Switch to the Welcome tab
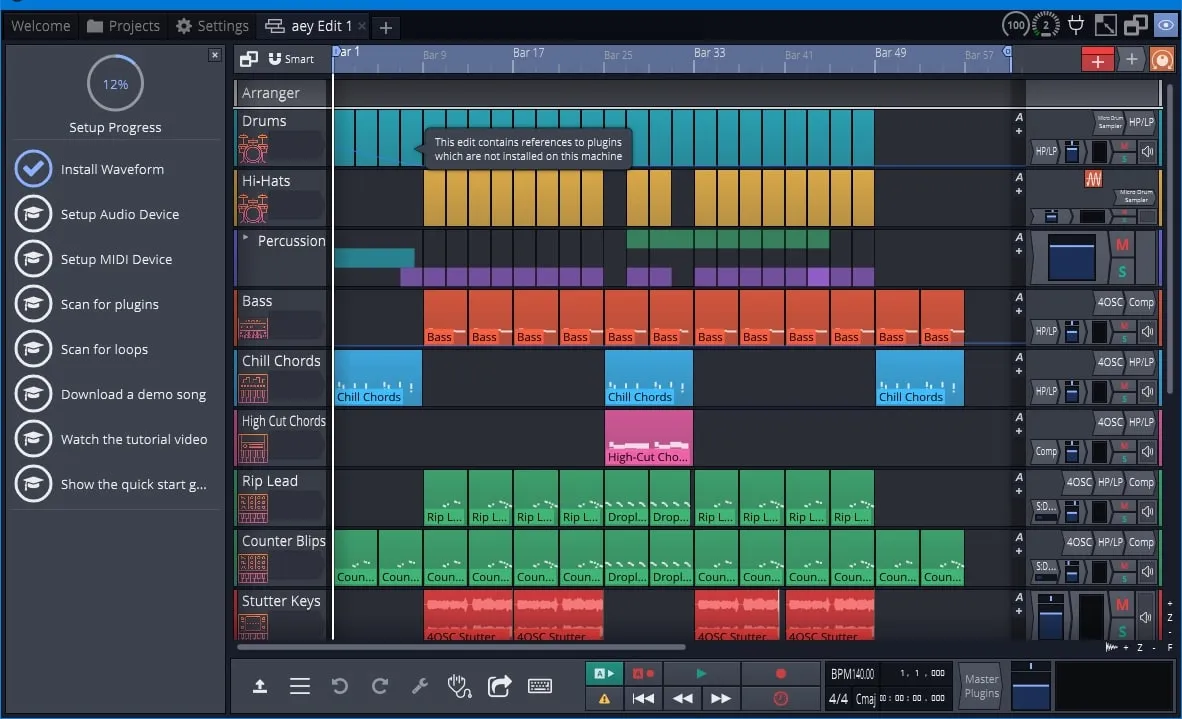Image resolution: width=1182 pixels, height=719 pixels. (x=41, y=26)
